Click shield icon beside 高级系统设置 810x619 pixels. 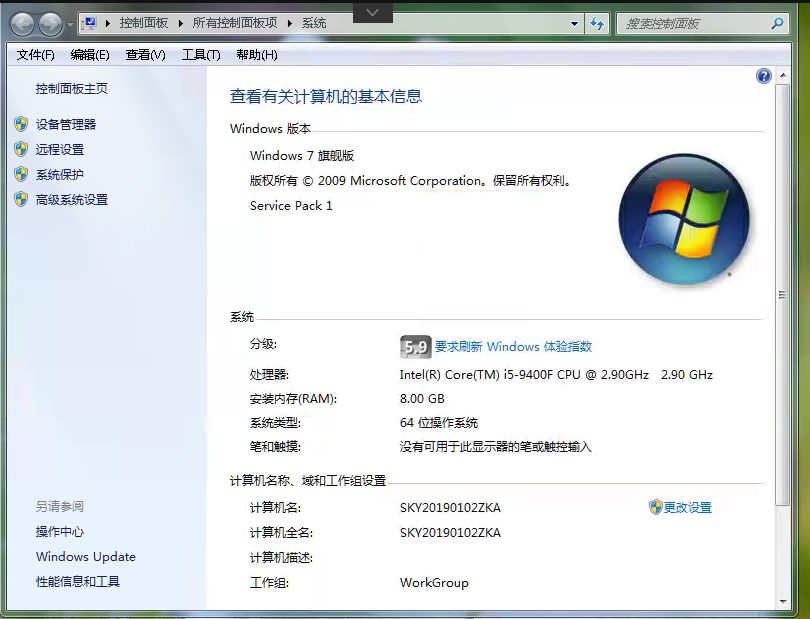(x=21, y=199)
